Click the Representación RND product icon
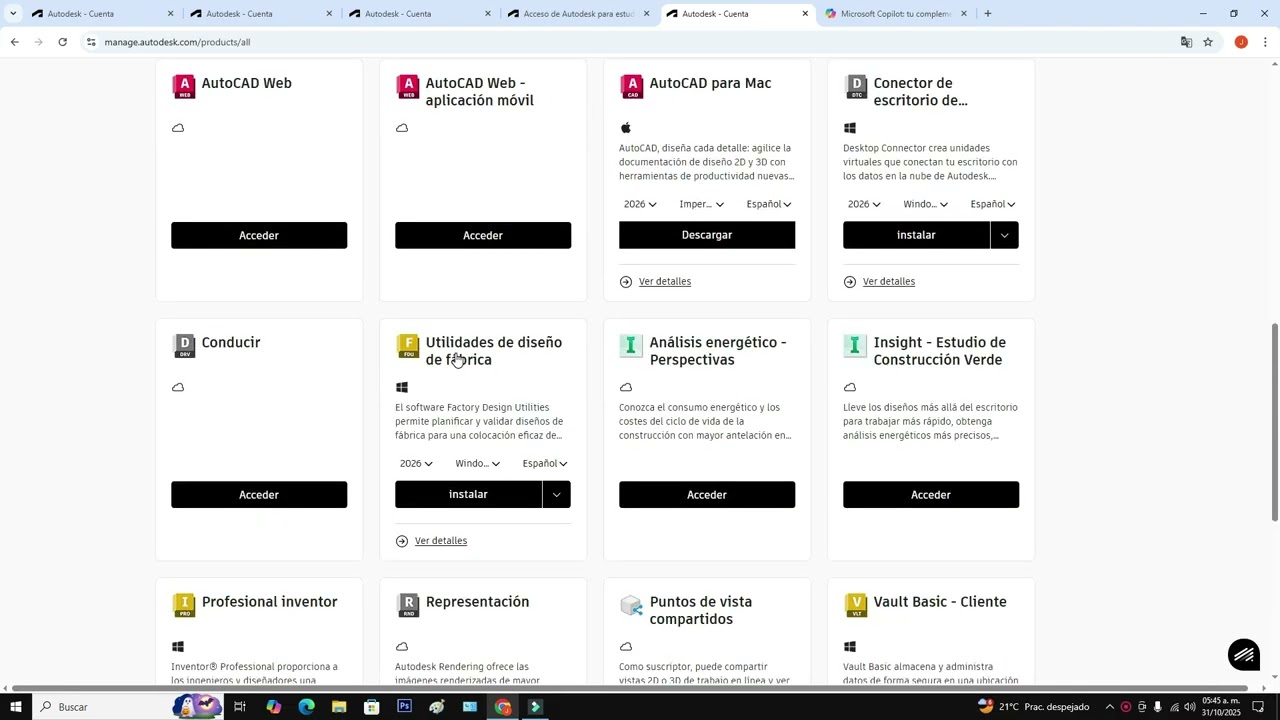 coord(408,605)
